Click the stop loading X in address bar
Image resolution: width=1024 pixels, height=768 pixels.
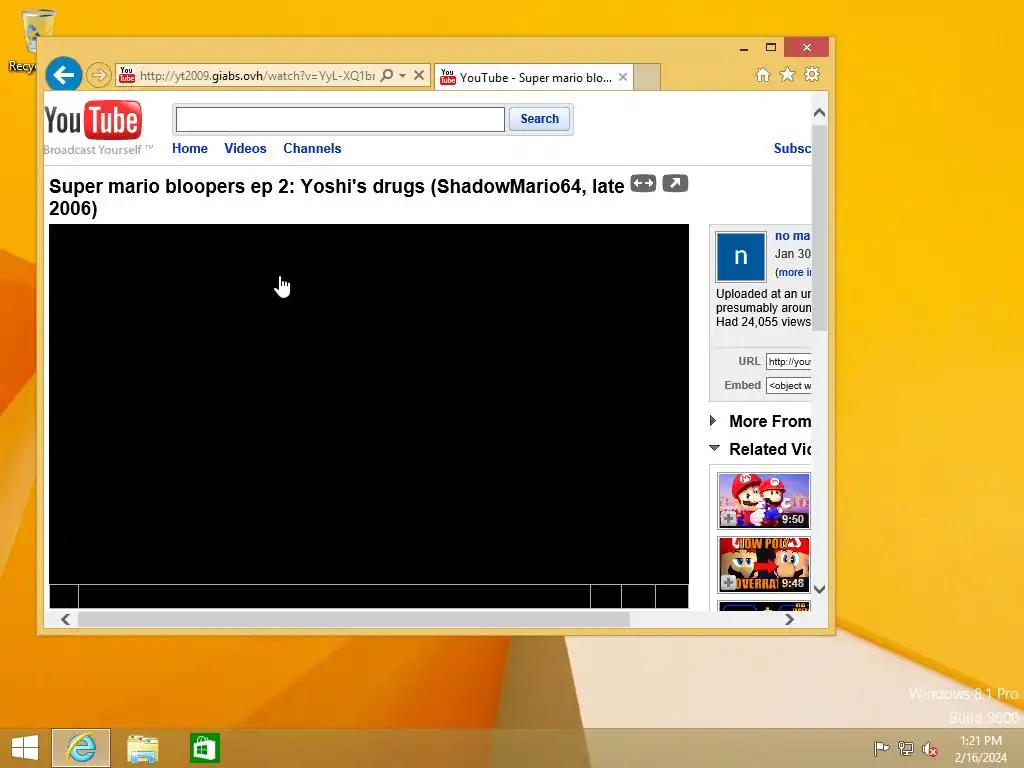tap(419, 75)
